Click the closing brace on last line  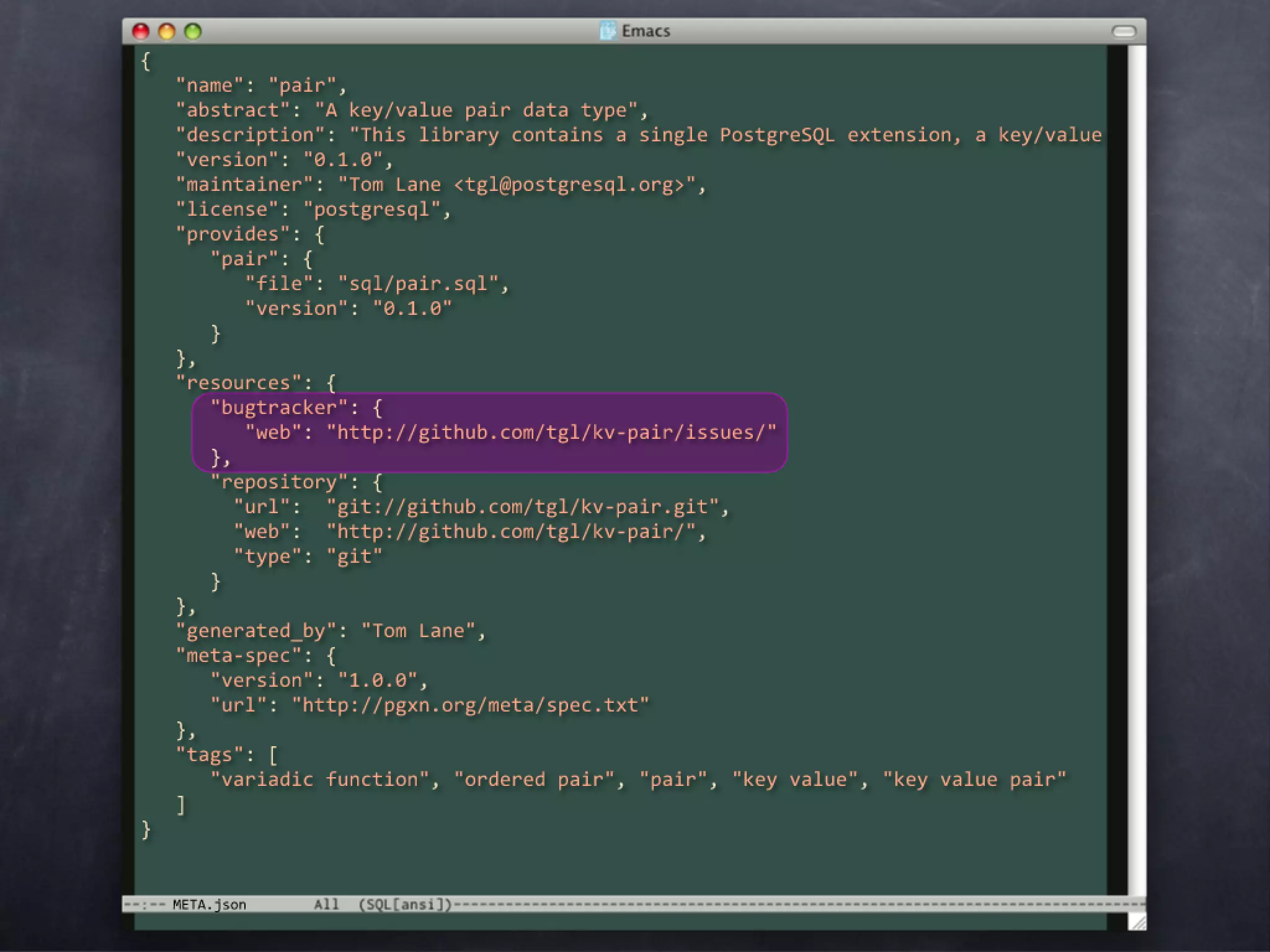click(146, 829)
